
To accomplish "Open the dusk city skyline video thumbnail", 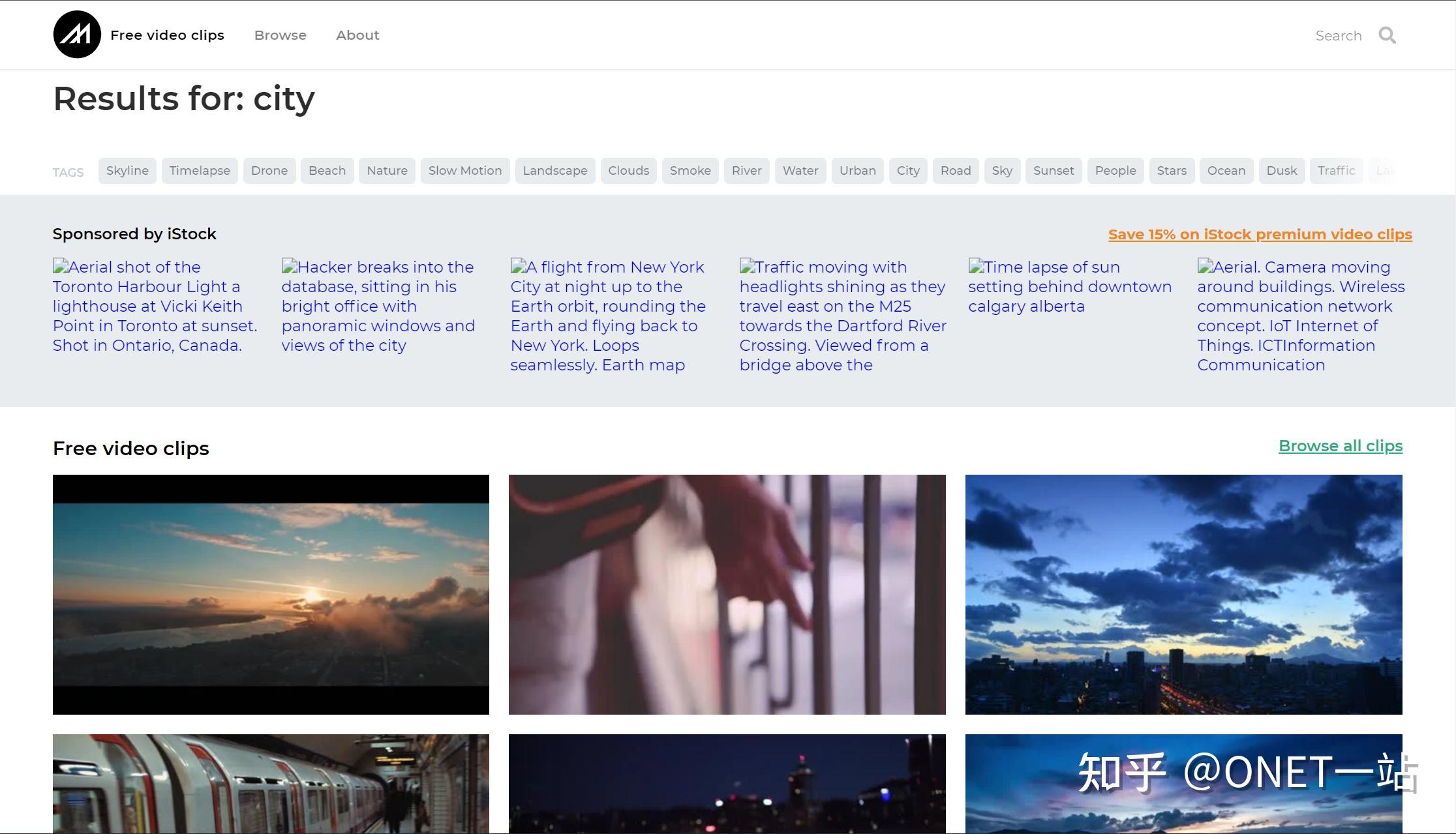I will [1183, 595].
